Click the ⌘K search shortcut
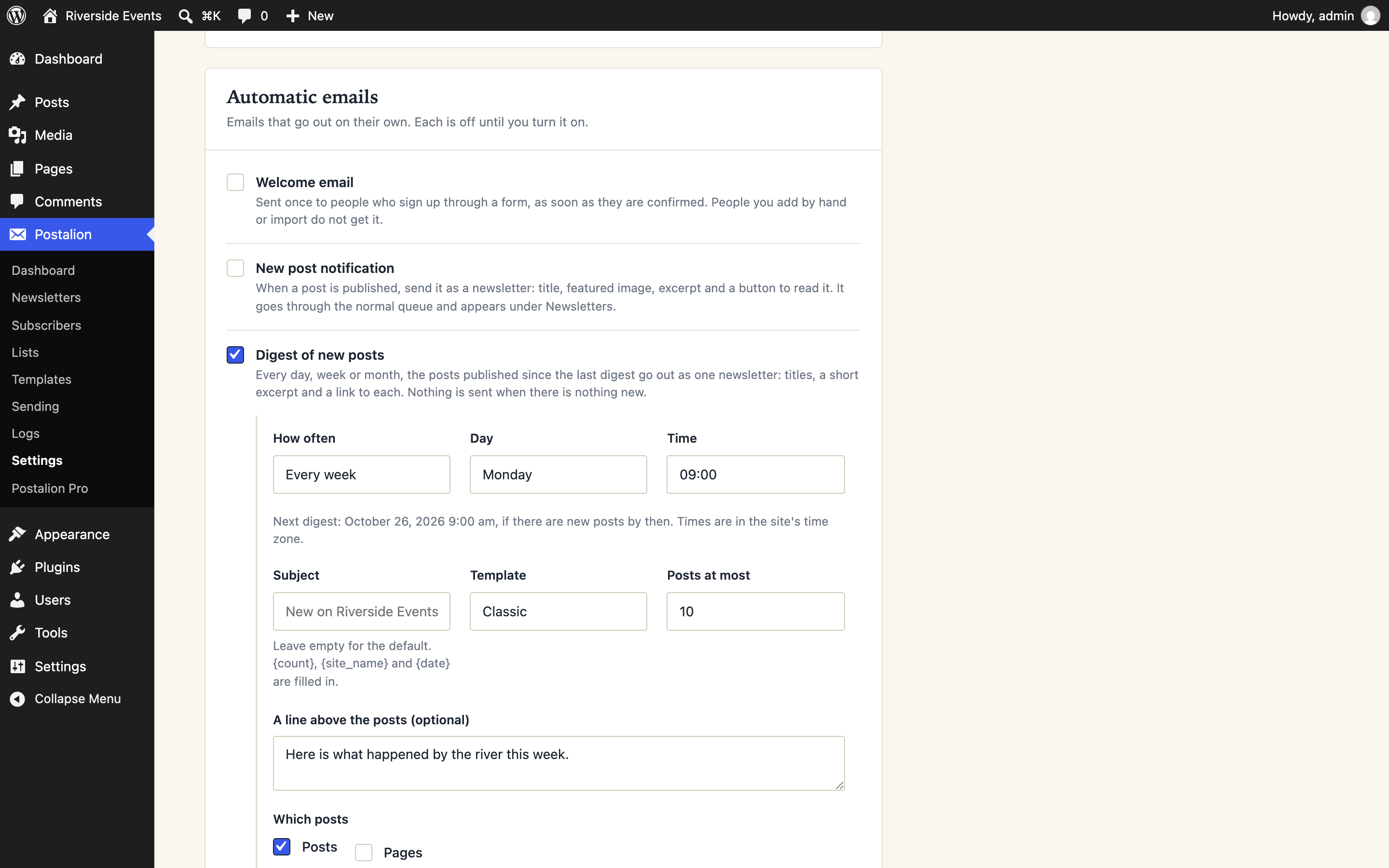 211,16
